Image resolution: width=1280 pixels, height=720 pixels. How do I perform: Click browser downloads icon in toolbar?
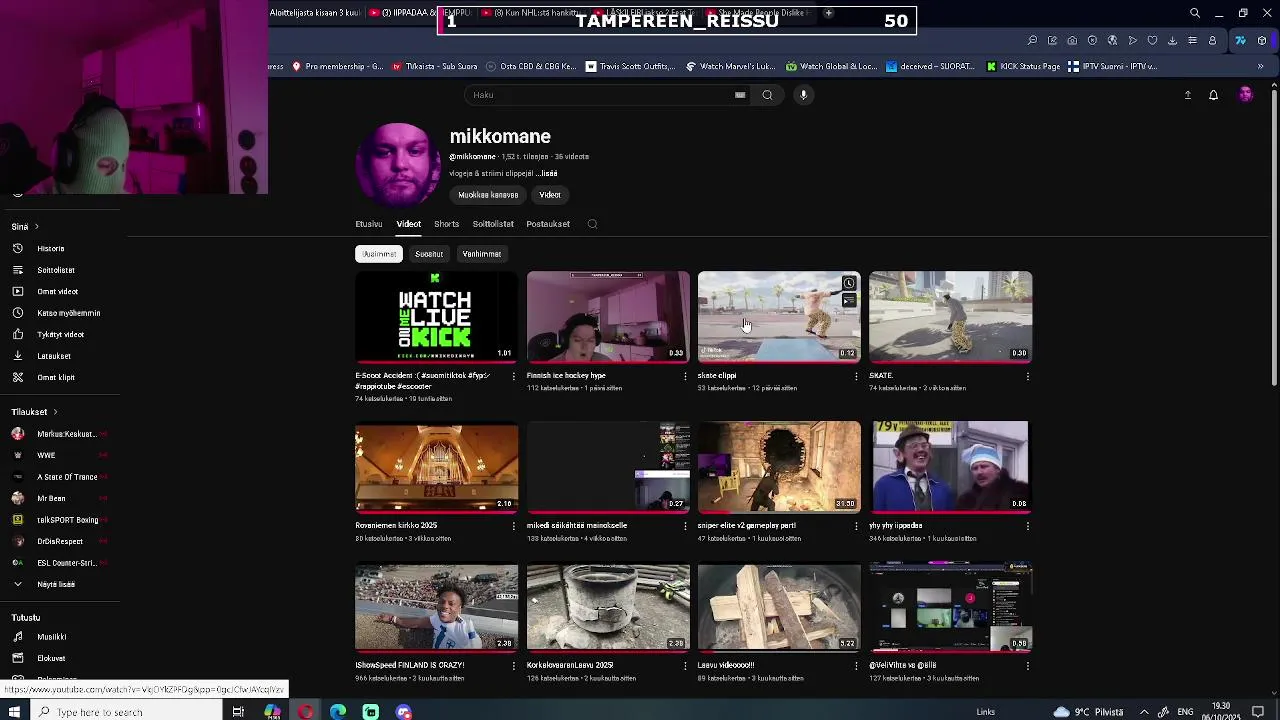1172,40
